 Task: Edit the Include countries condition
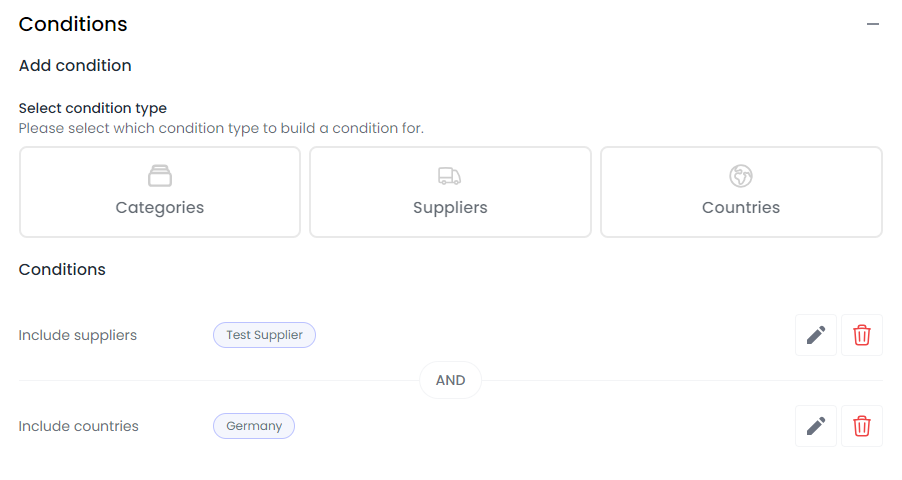click(816, 426)
